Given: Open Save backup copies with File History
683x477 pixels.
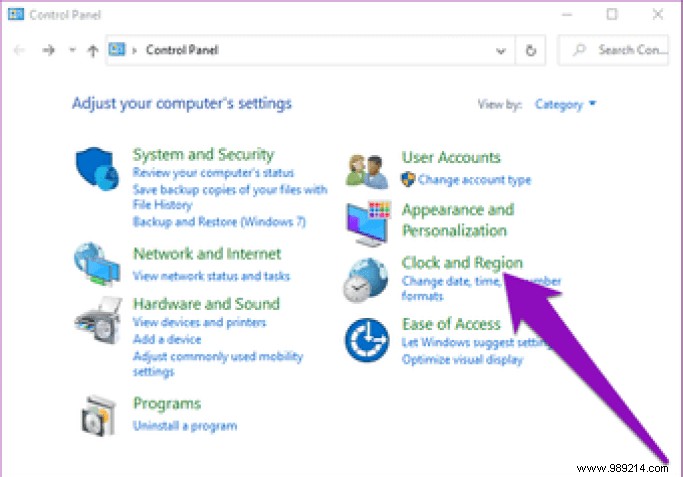Looking at the screenshot, I should (x=230, y=197).
